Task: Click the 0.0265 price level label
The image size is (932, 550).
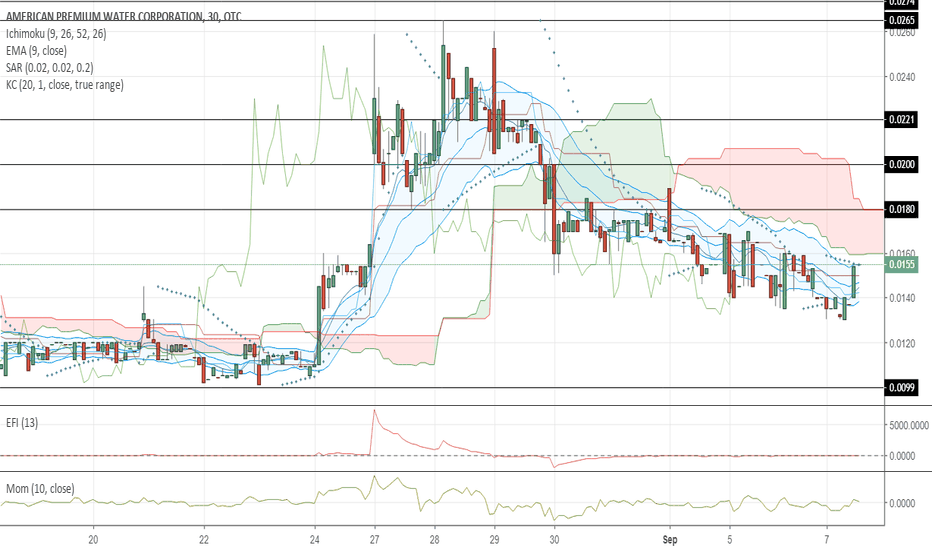Action: 902,20
